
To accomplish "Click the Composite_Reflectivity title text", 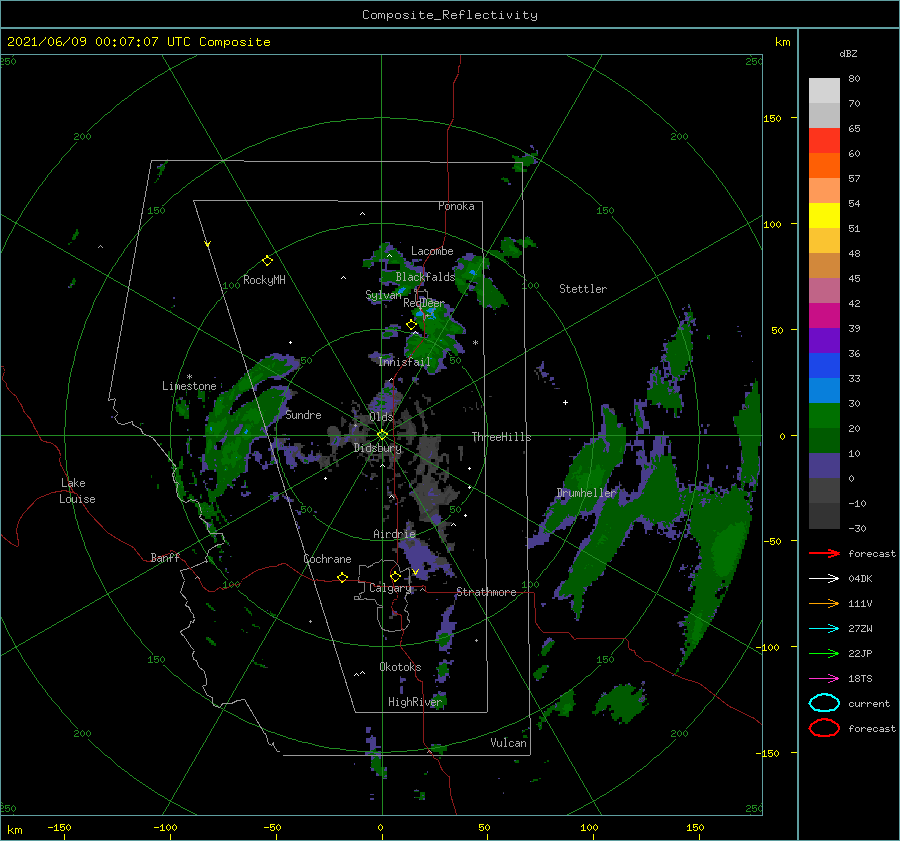I will pyautogui.click(x=450, y=15).
